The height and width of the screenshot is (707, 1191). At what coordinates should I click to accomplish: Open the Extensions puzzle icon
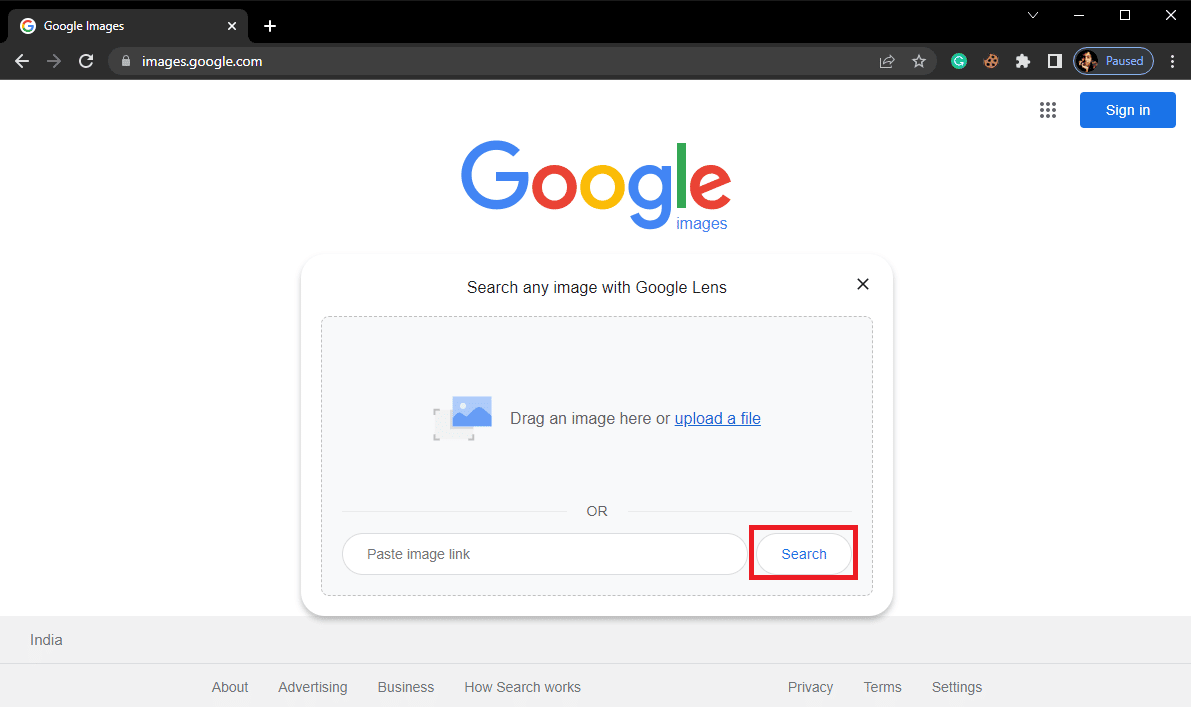coord(1022,62)
